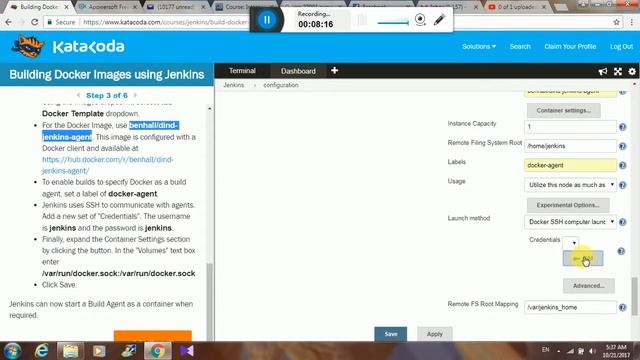The height and width of the screenshot is (360, 640).
Task: Go to the previous step arrow
Action: pos(78,95)
